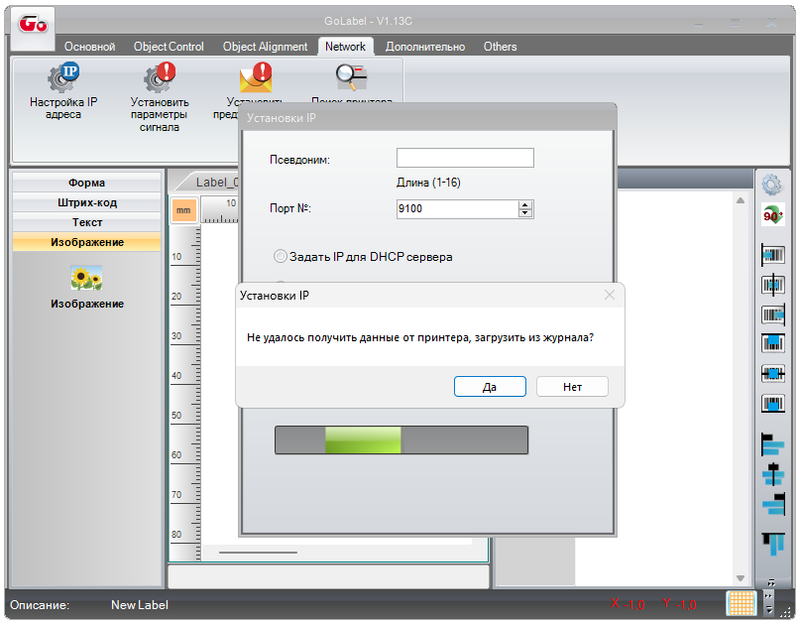Align object to label right edge
Viewport: 800px width, 625px height.
click(772, 314)
